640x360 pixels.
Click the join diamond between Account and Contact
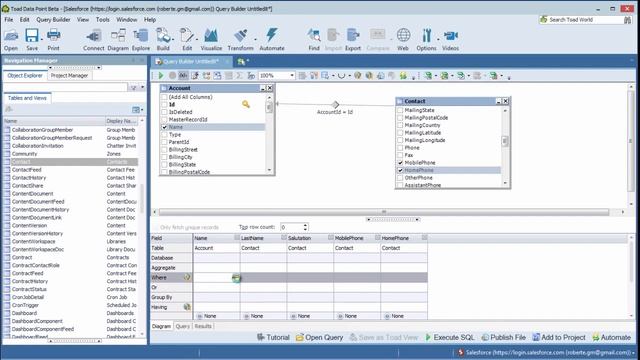point(335,104)
